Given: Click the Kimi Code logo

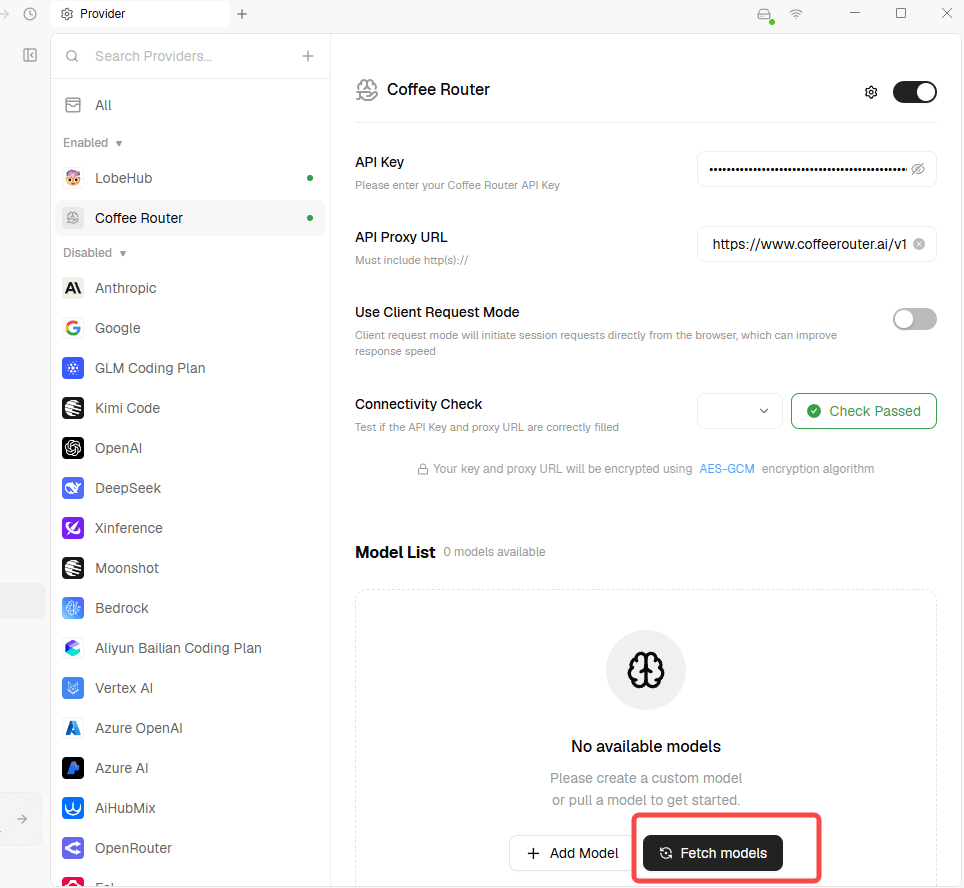Looking at the screenshot, I should point(73,408).
